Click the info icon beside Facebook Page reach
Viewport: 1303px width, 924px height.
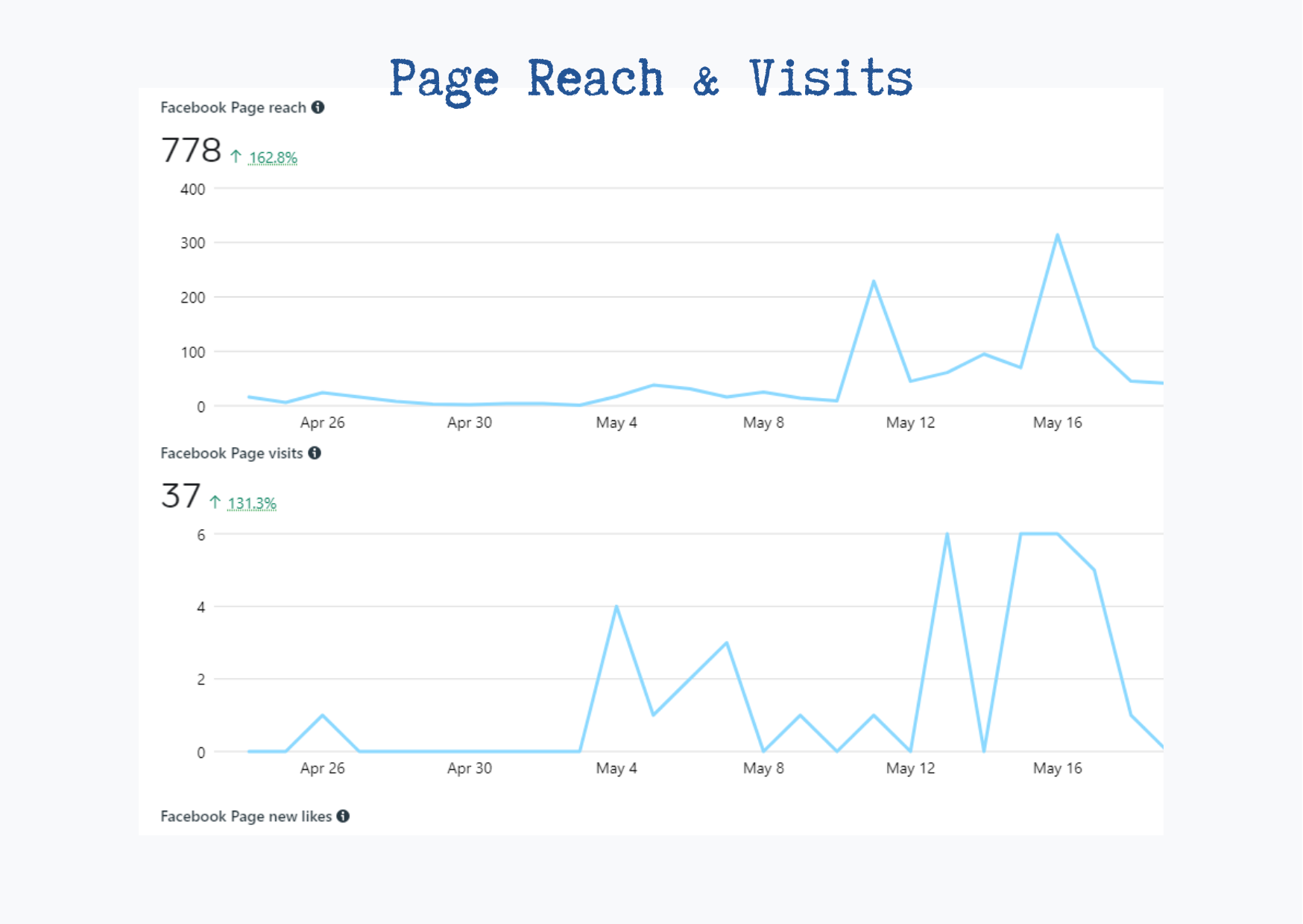pyautogui.click(x=318, y=107)
